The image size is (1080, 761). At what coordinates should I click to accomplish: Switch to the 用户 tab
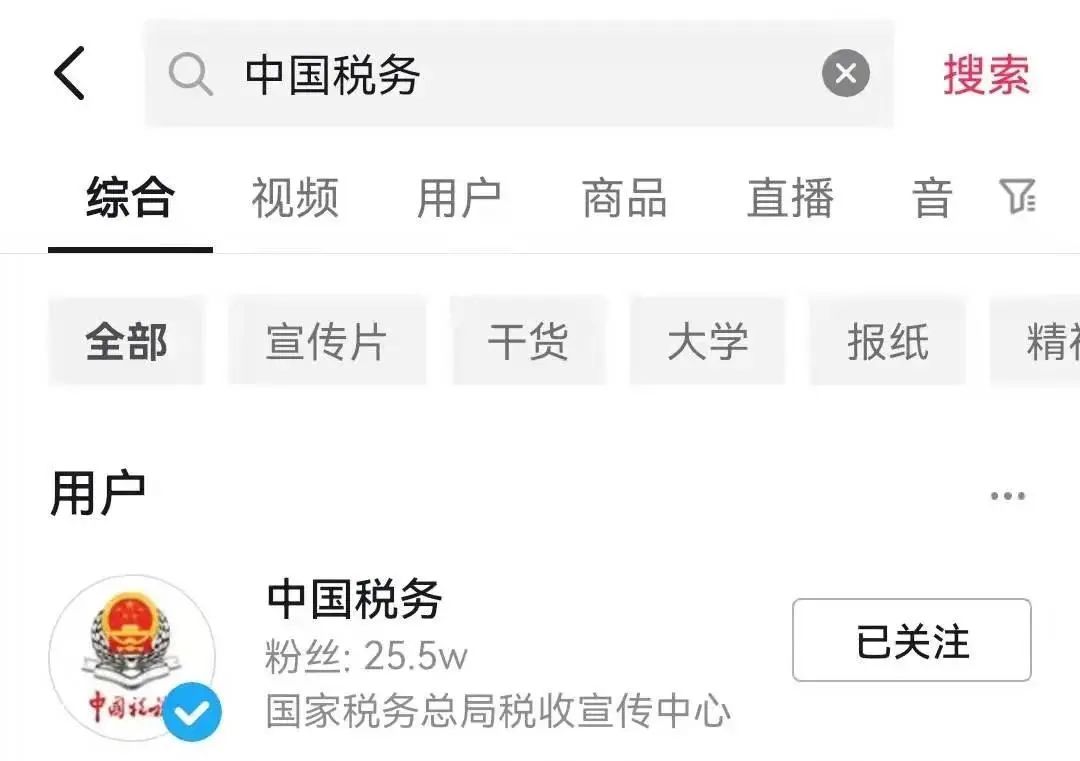[x=459, y=198]
